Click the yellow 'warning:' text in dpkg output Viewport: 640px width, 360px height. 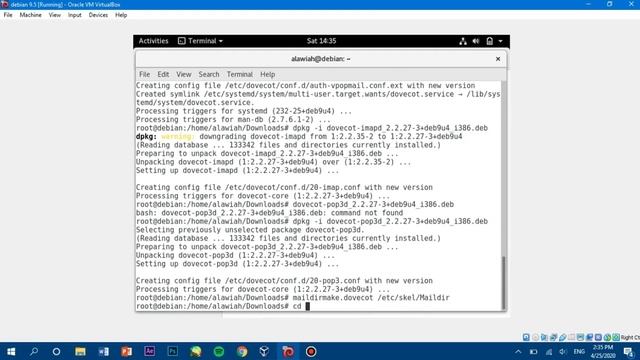click(x=178, y=136)
